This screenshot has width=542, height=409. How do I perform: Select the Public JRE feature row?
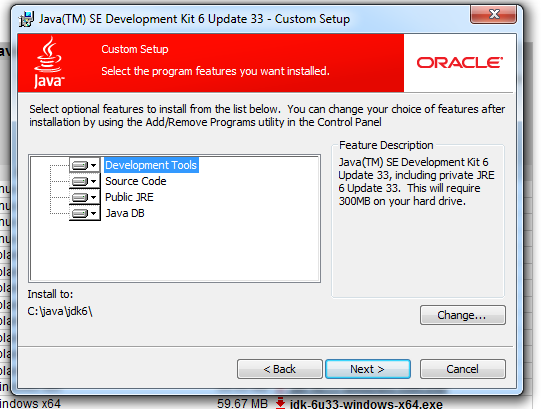point(129,197)
